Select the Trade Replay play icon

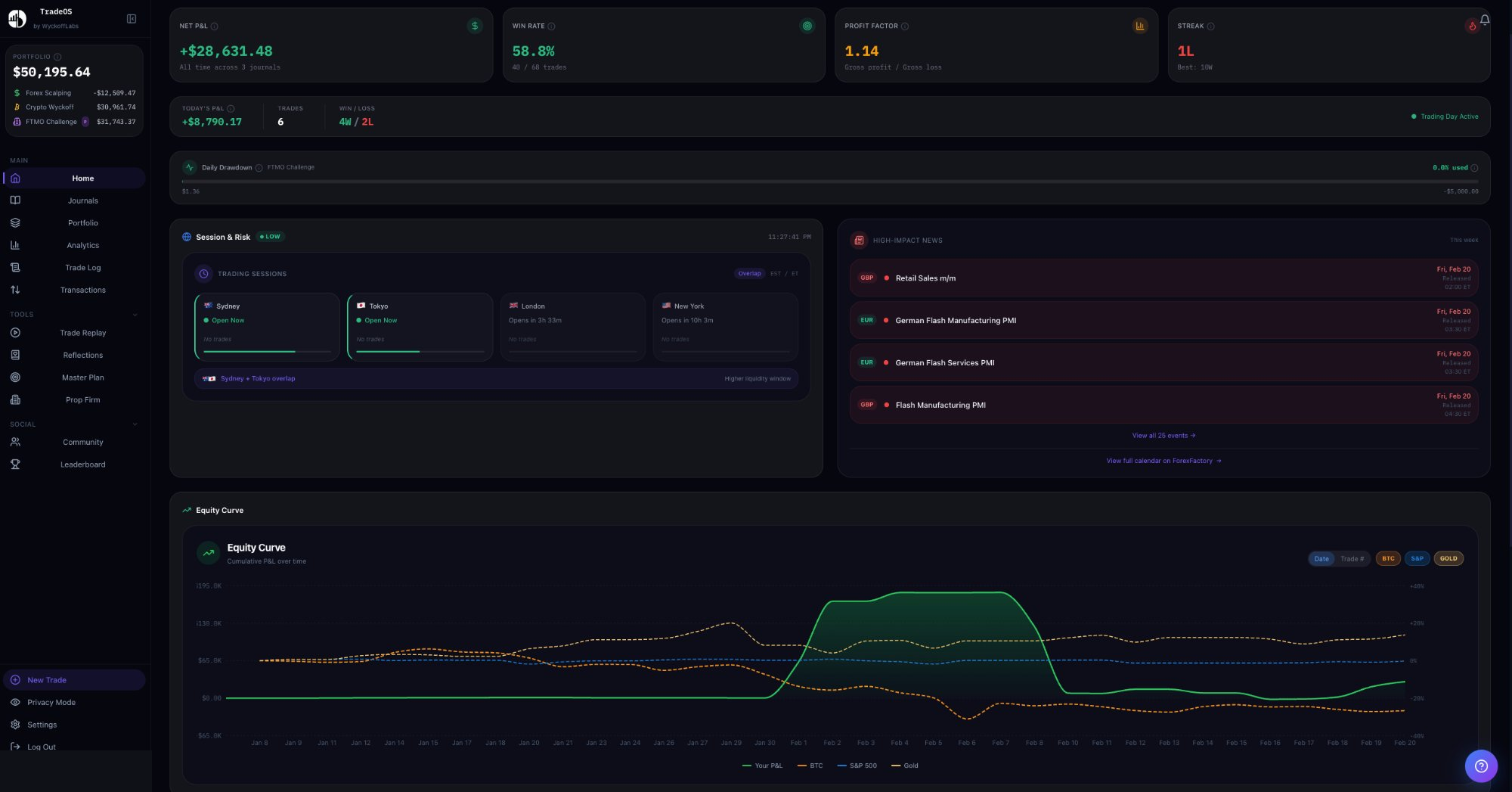15,333
